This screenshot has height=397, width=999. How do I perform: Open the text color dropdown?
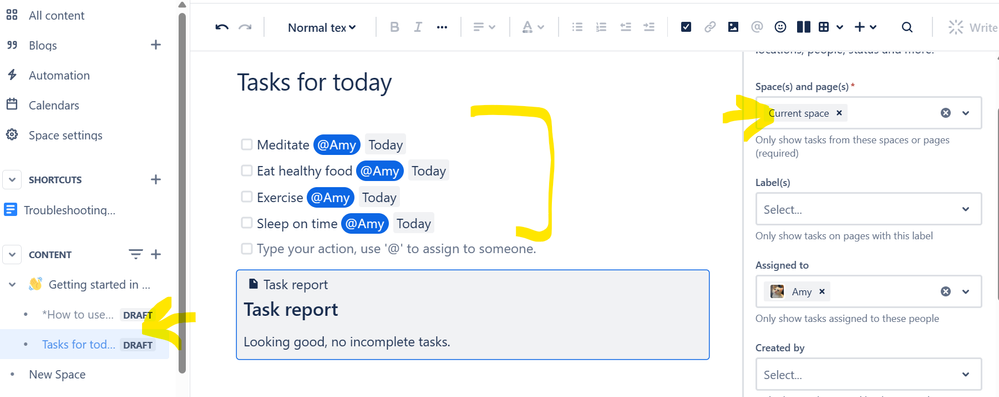[533, 27]
